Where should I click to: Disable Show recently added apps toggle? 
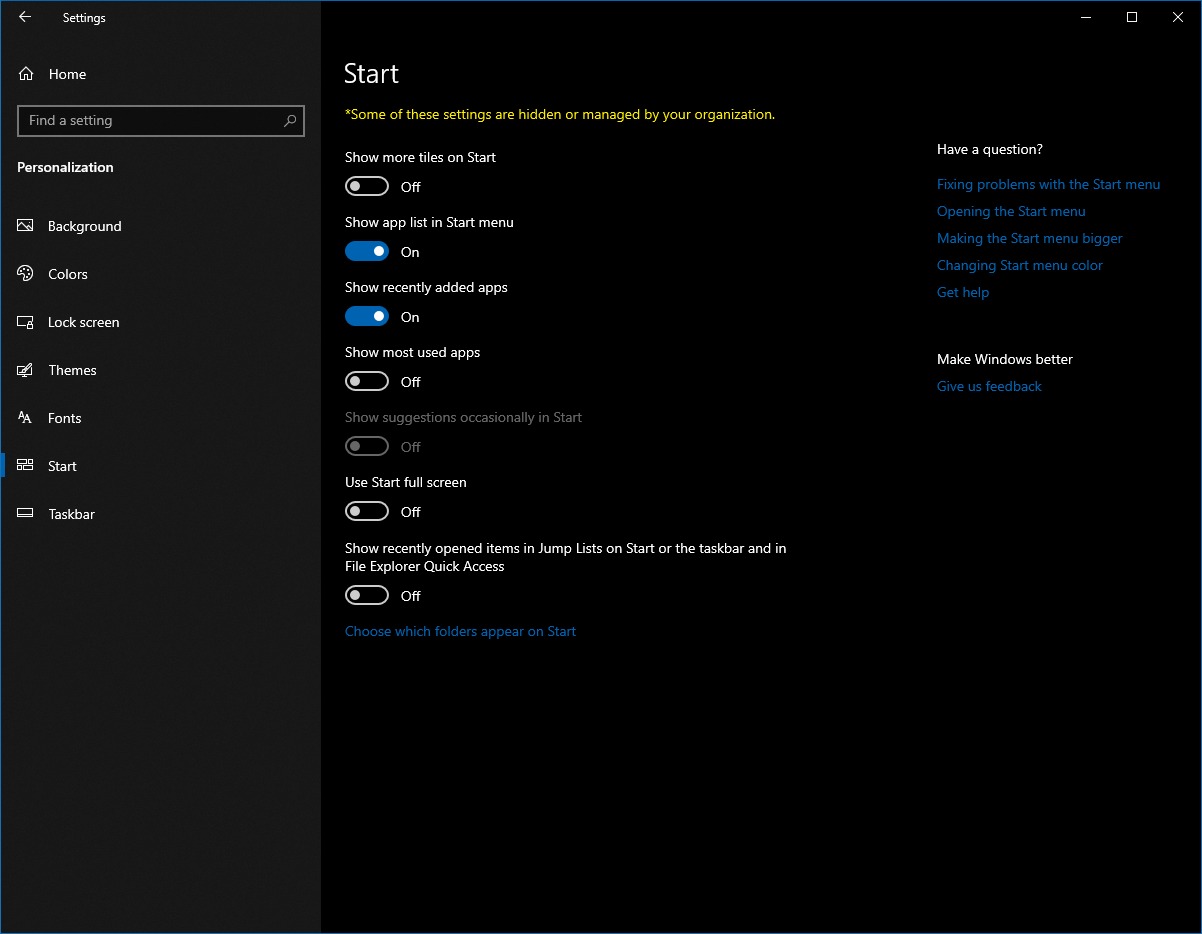367,317
